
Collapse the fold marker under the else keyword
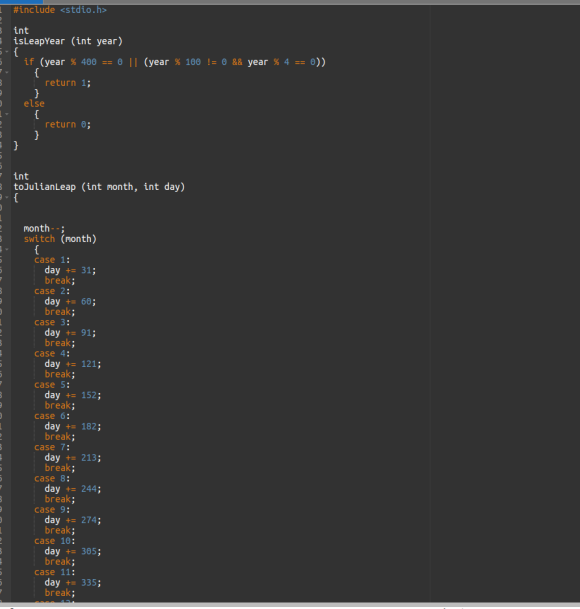[x=7, y=114]
